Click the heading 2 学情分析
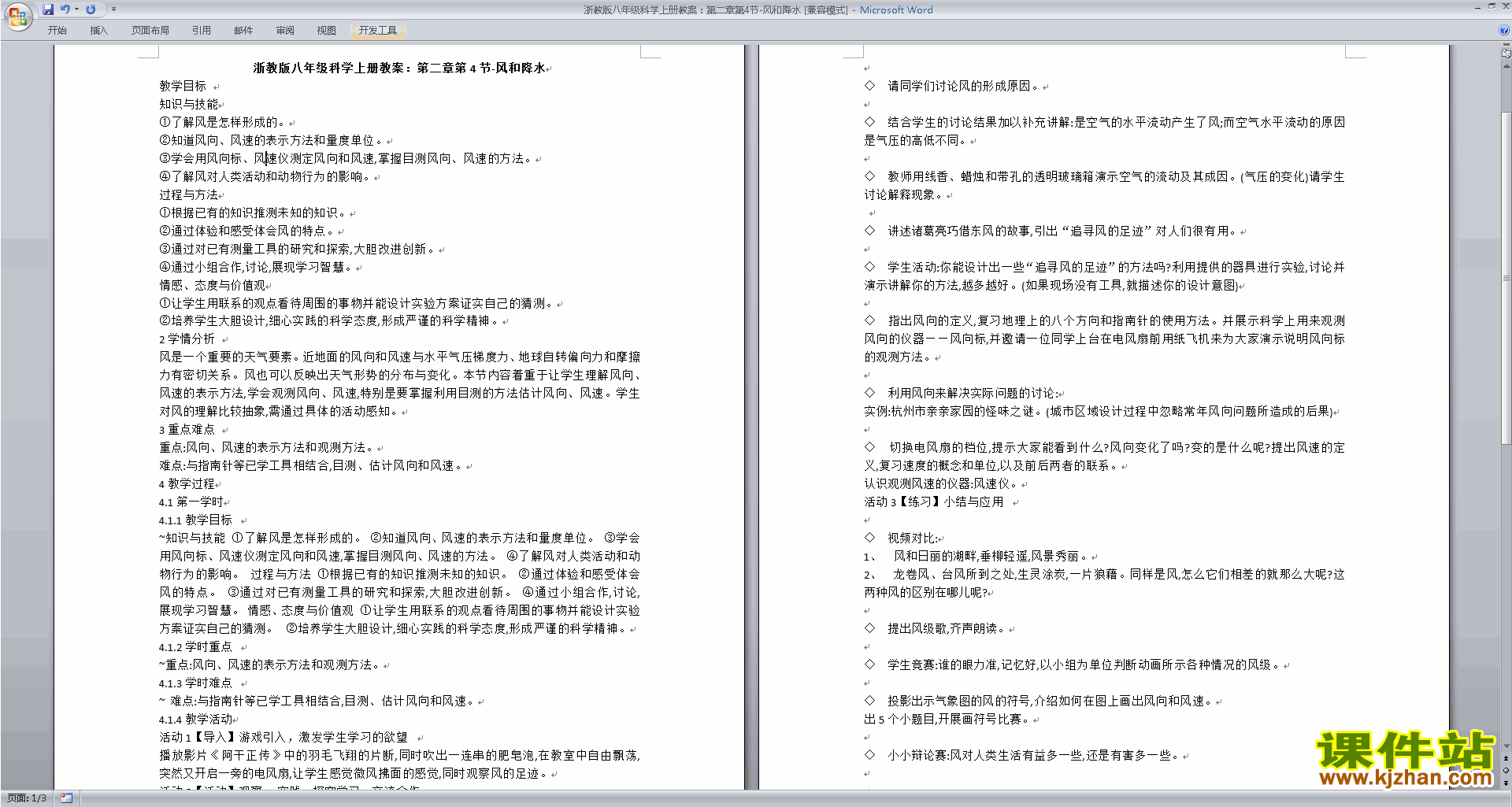This screenshot has width=1512, height=807. [x=187, y=339]
